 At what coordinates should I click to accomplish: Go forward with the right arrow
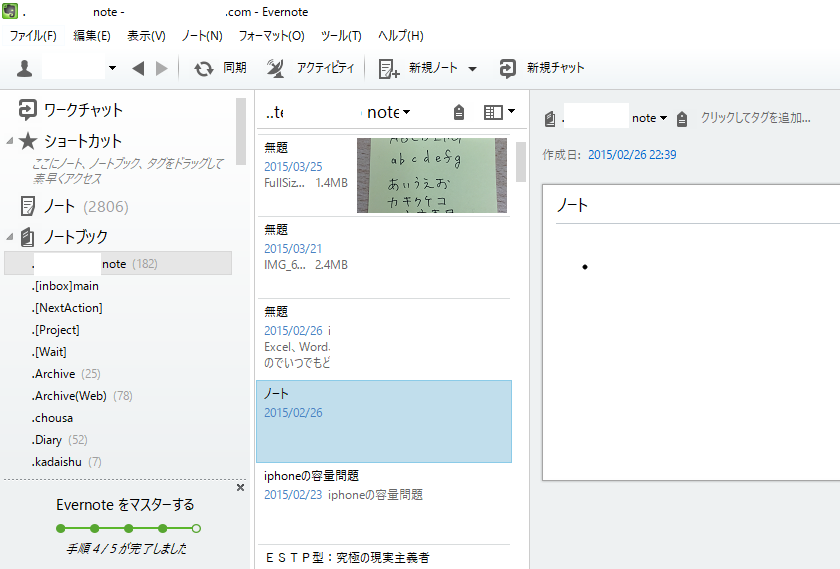[161, 68]
